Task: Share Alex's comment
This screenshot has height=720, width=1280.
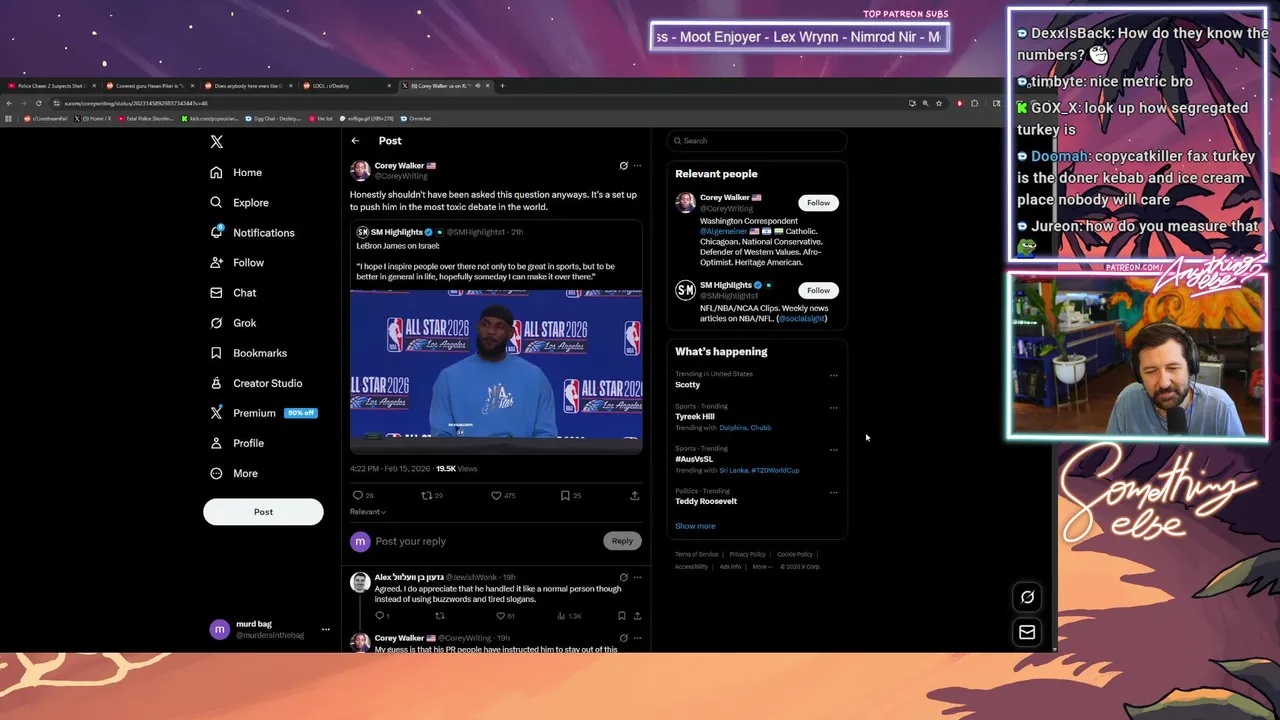Action: [637, 616]
